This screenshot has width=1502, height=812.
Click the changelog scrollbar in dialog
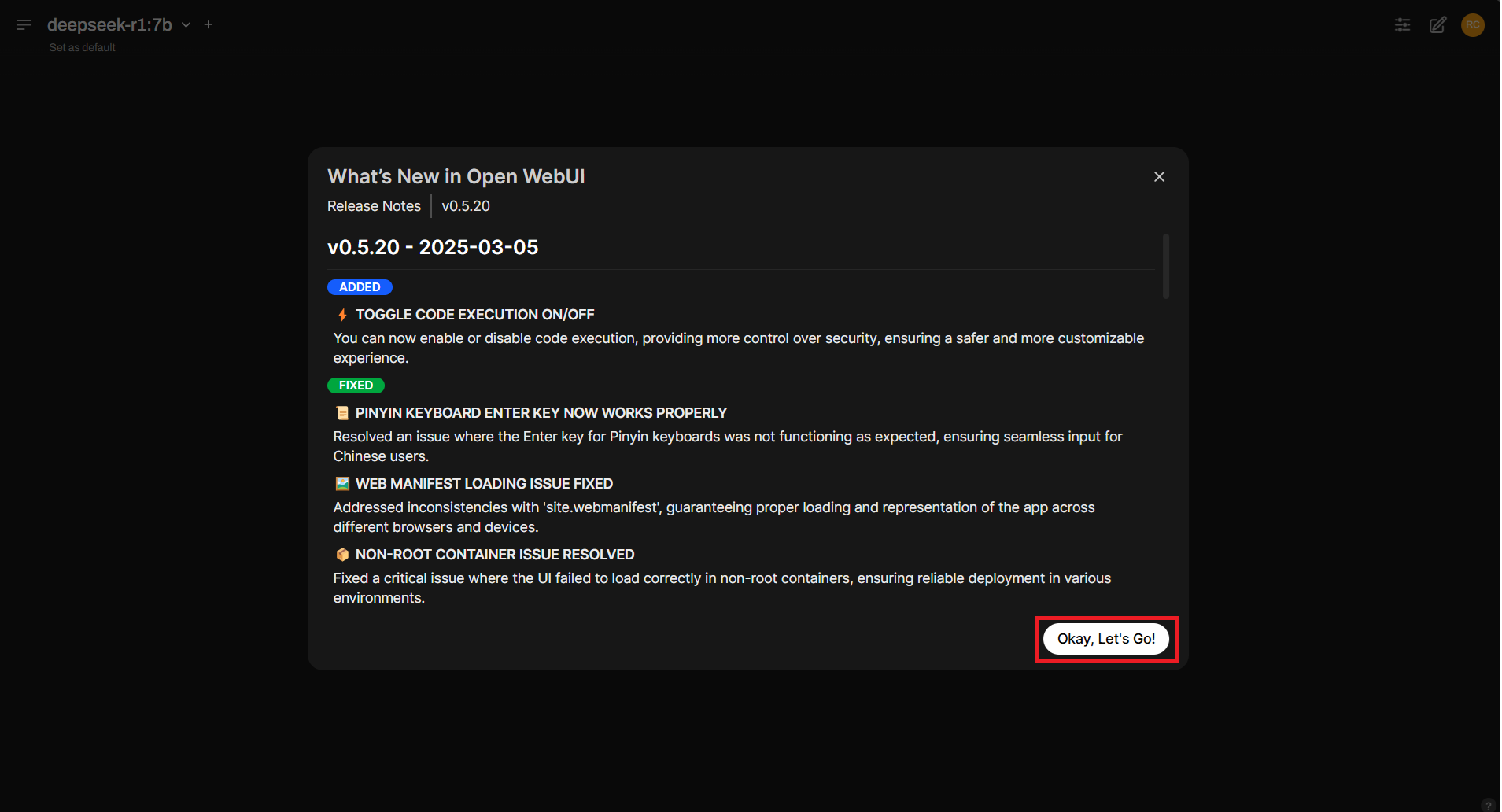coord(1166,266)
